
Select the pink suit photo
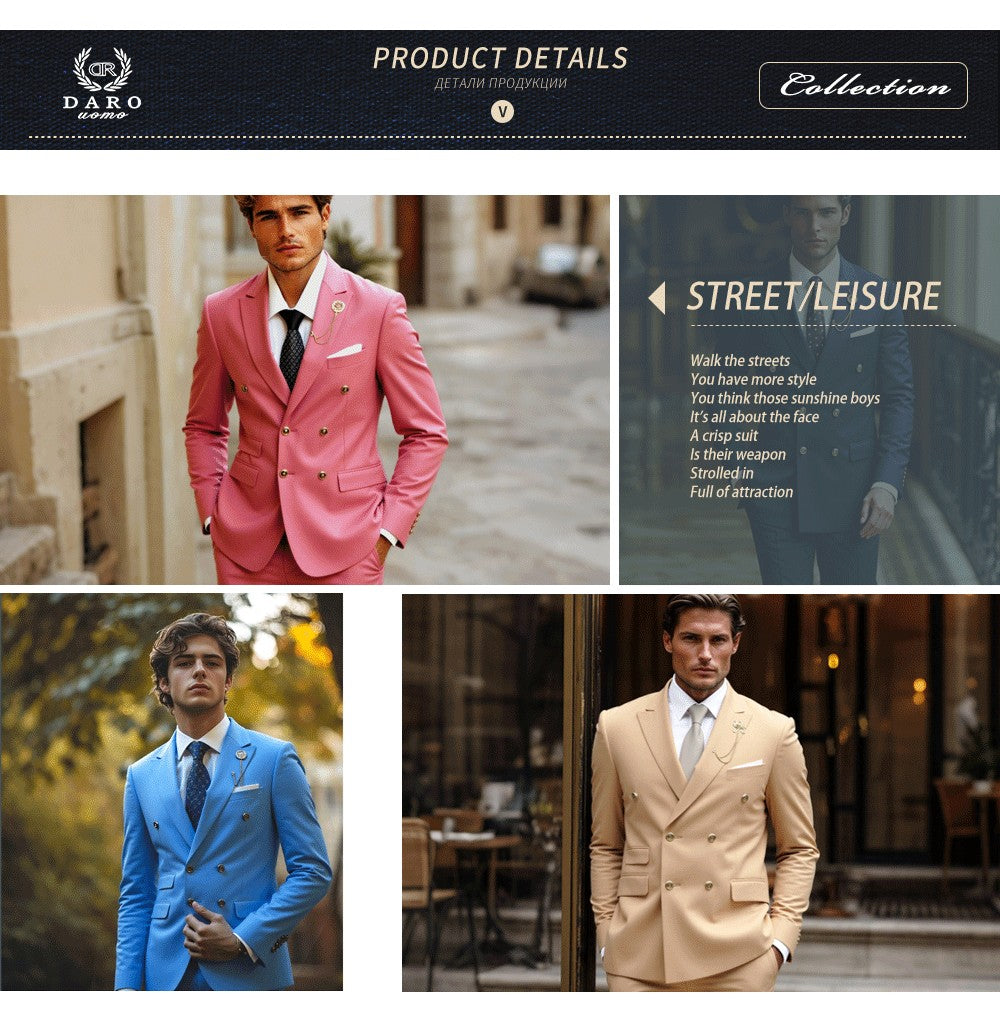[305, 389]
